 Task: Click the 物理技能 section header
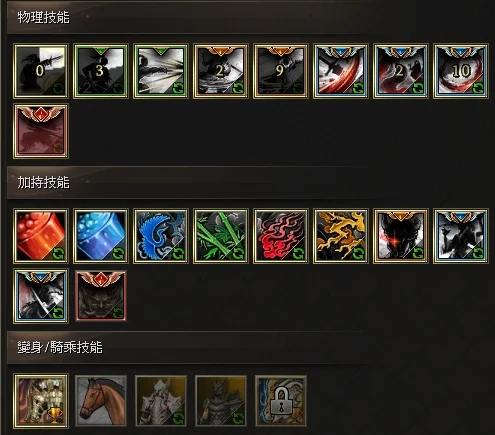coord(44,17)
